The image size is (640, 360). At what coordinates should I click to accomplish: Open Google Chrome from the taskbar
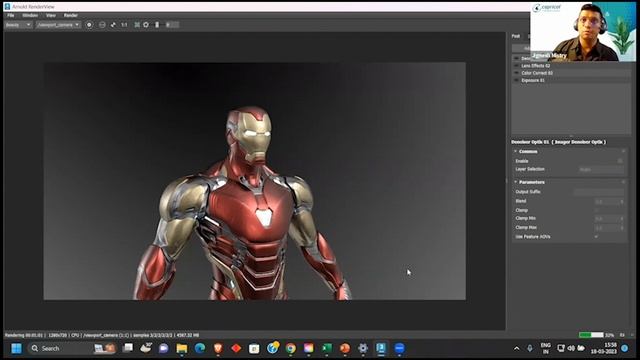pyautogui.click(x=291, y=348)
